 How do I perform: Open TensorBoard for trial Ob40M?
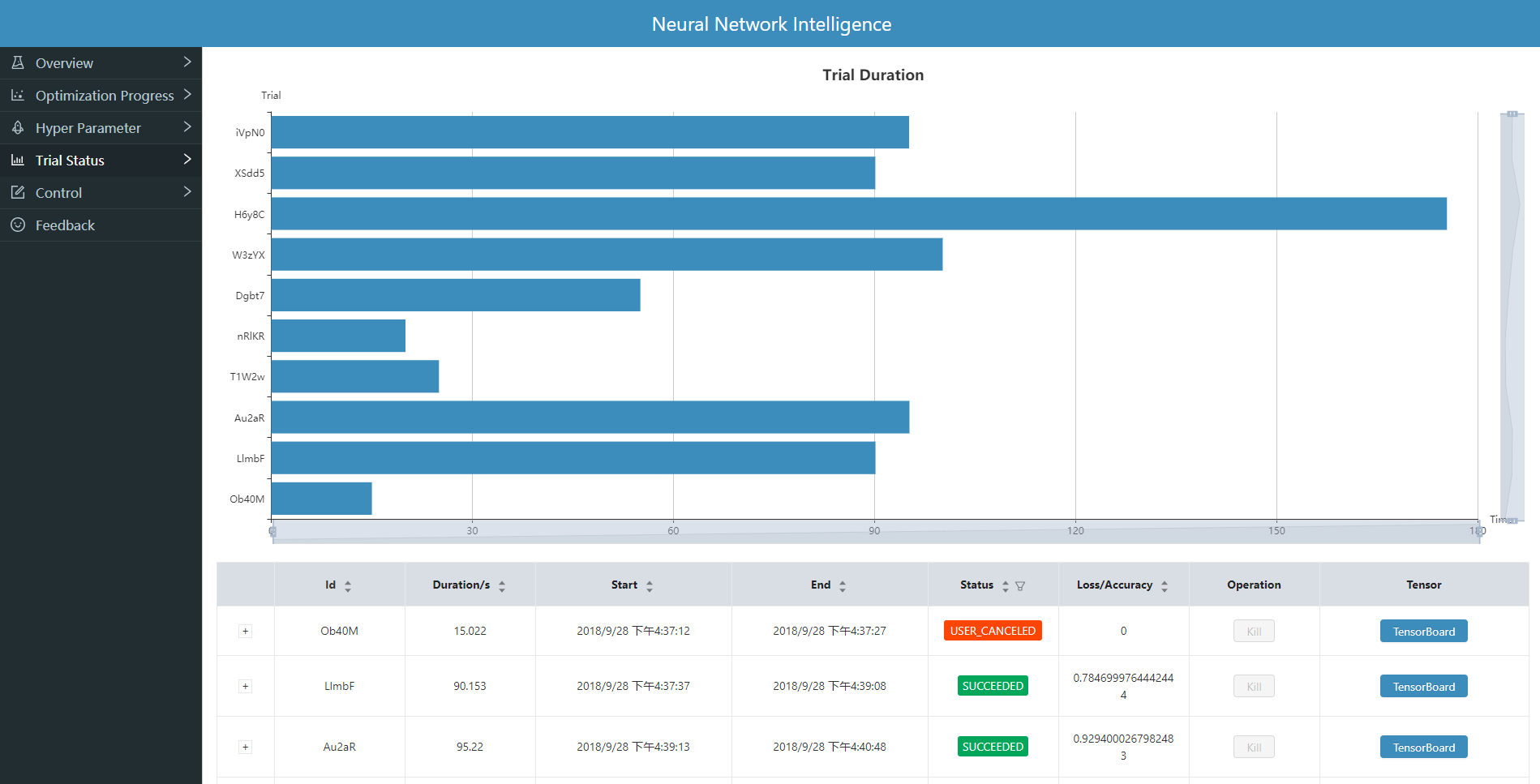[1423, 632]
